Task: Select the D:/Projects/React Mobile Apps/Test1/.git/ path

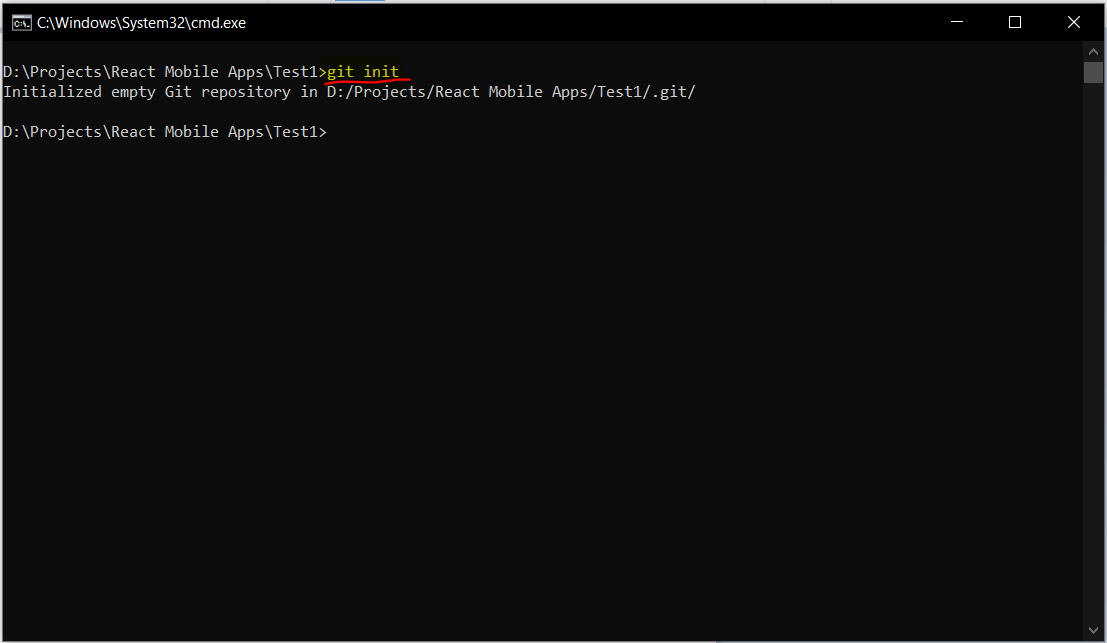Action: coord(510,91)
